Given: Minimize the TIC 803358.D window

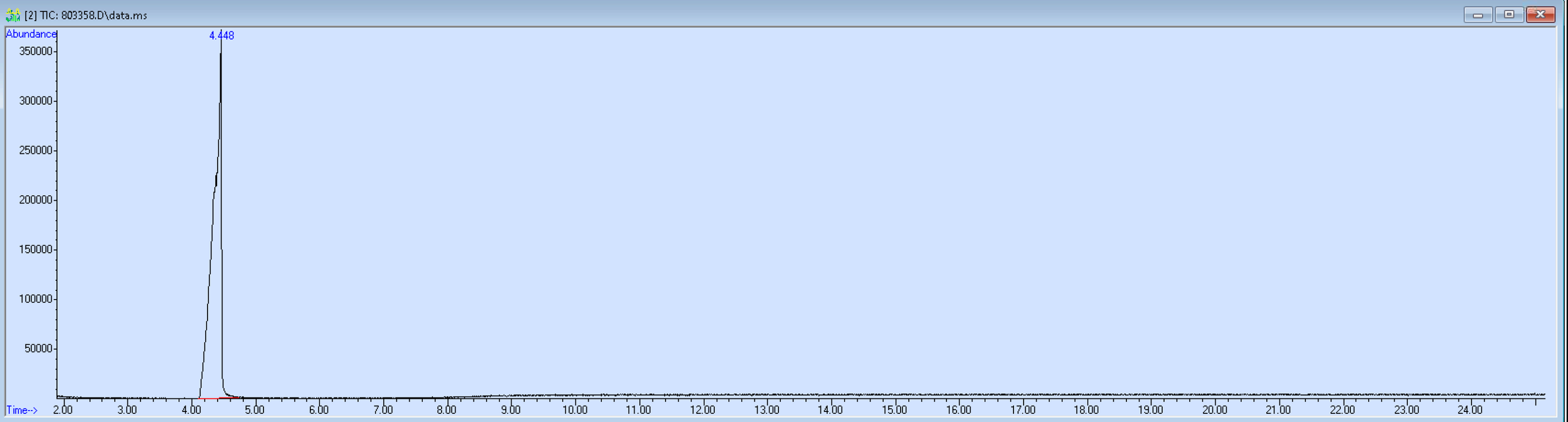Looking at the screenshot, I should (1478, 14).
